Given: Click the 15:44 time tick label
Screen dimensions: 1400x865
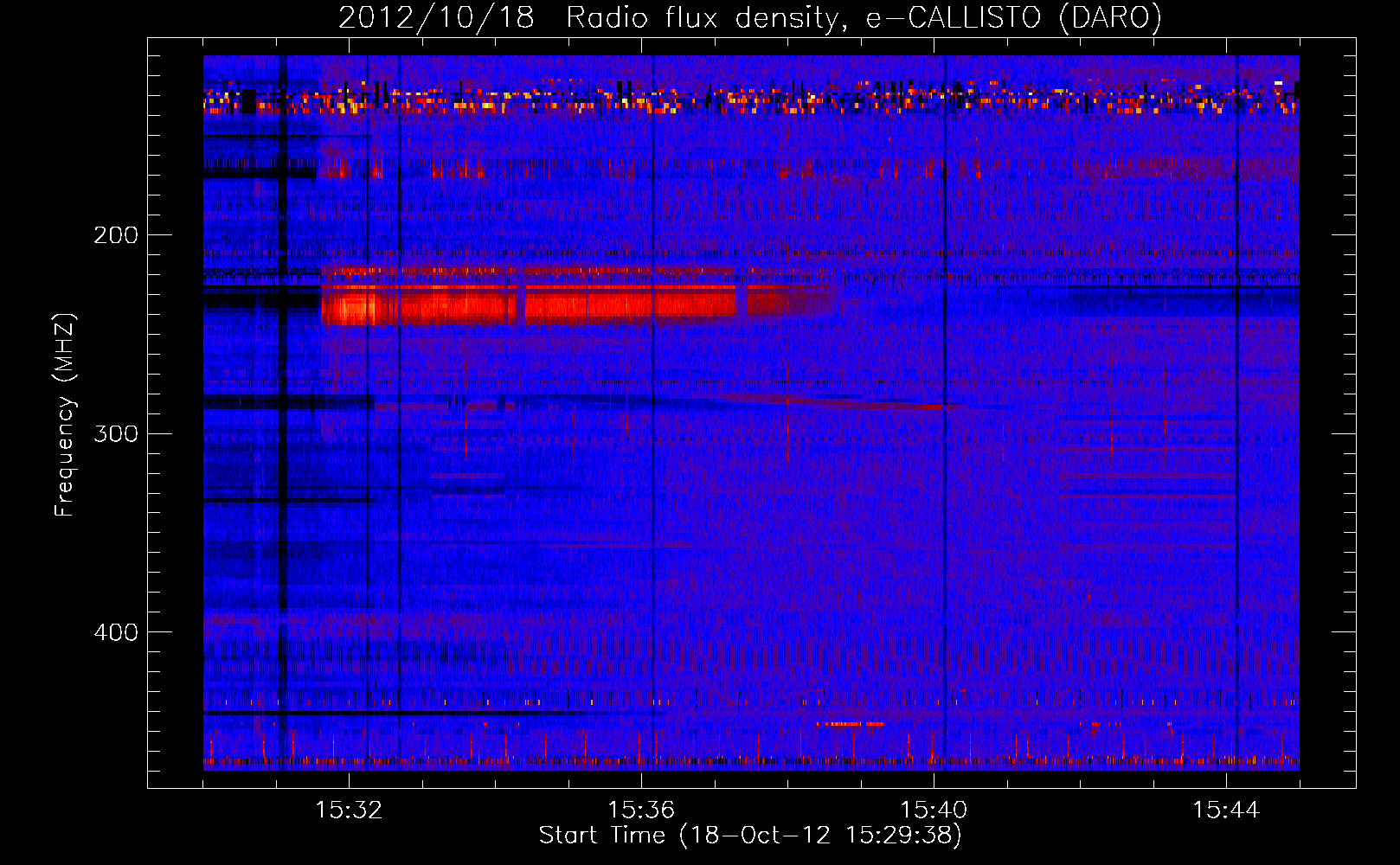Looking at the screenshot, I should (x=1226, y=811).
